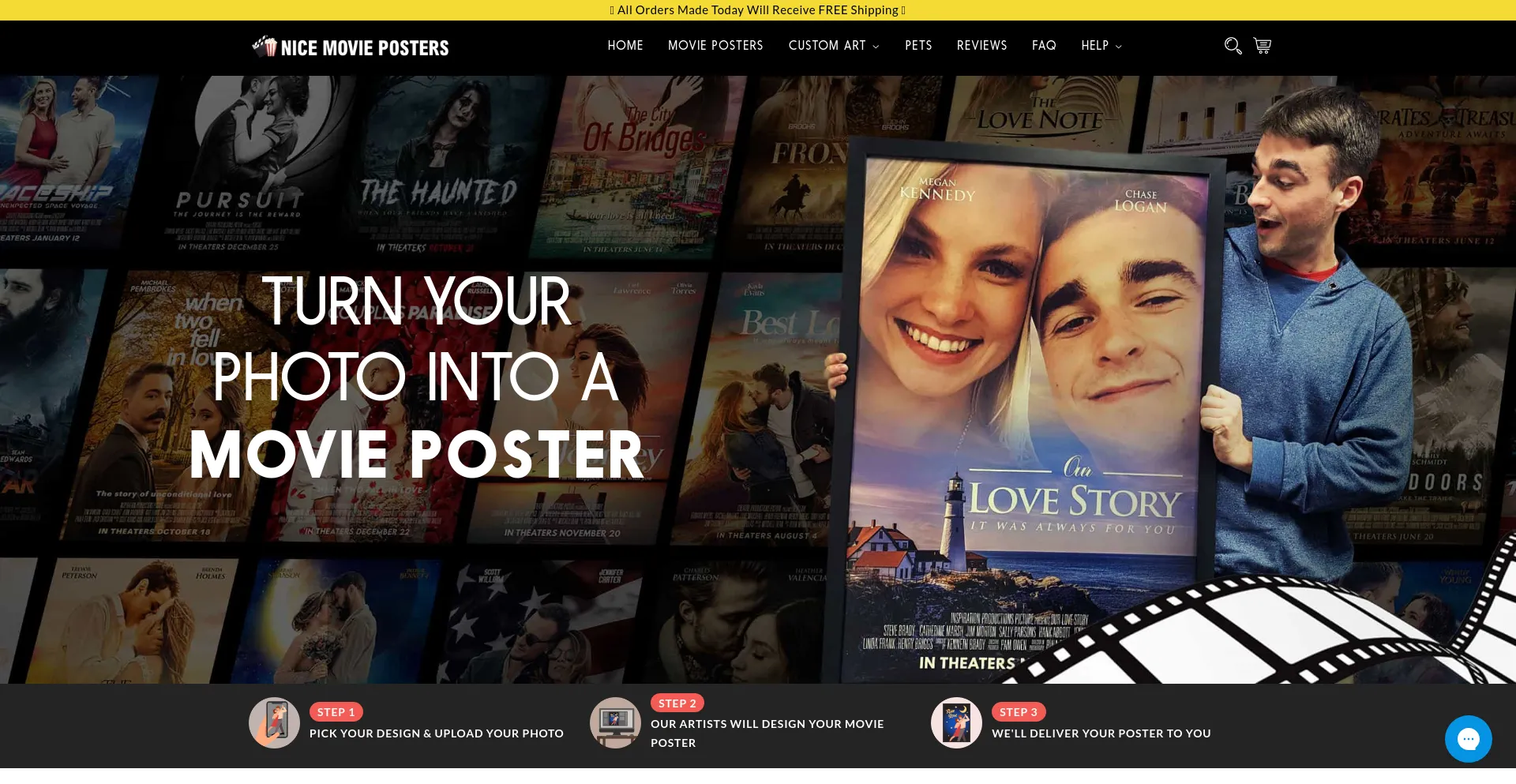Viewport: 1516px width, 784px height.
Task: Click the Step 1 red badge
Action: tap(336, 712)
